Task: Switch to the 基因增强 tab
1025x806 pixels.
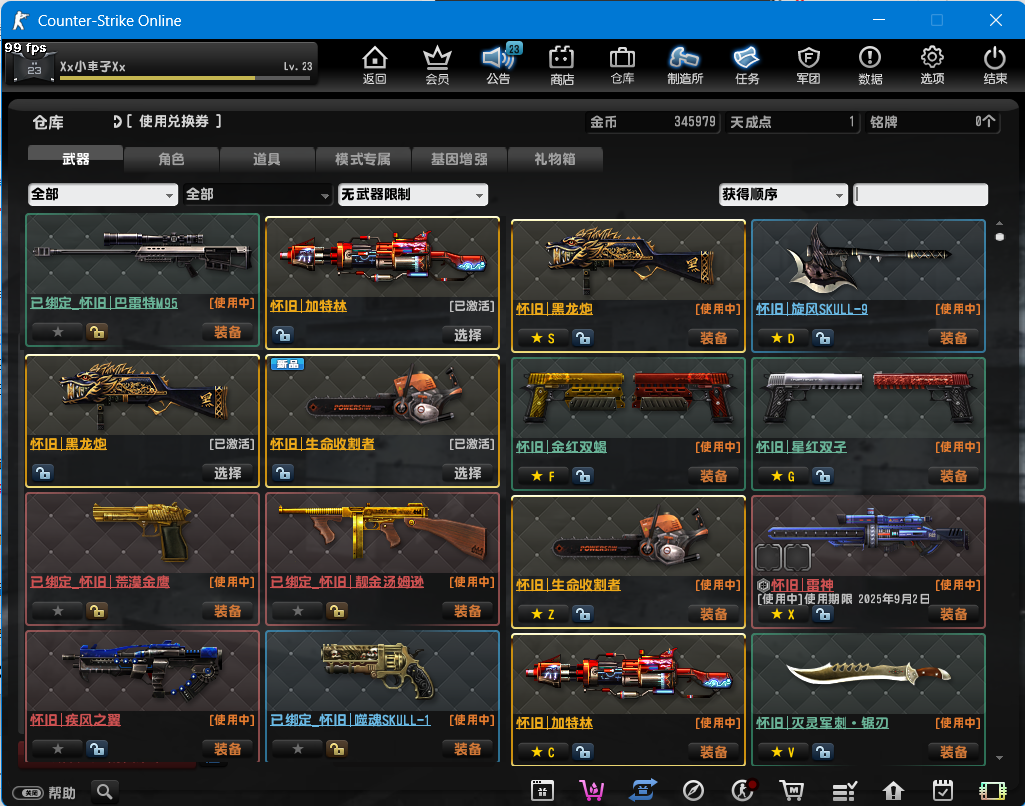Action: [459, 159]
